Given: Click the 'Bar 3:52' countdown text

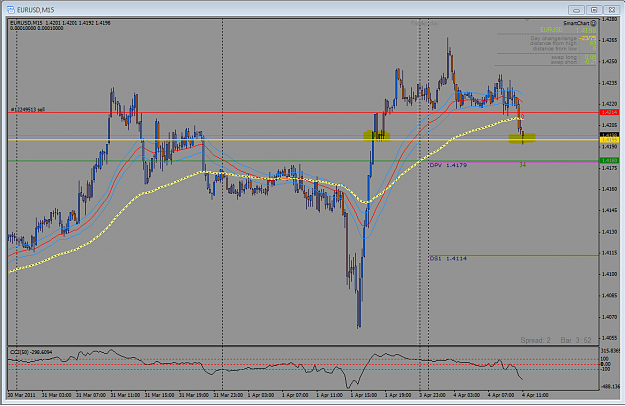Looking at the screenshot, I should tap(576, 340).
